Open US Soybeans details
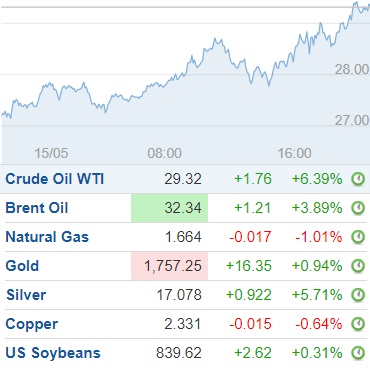Image resolution: width=370 pixels, height=375 pixels. pyautogui.click(x=53, y=353)
